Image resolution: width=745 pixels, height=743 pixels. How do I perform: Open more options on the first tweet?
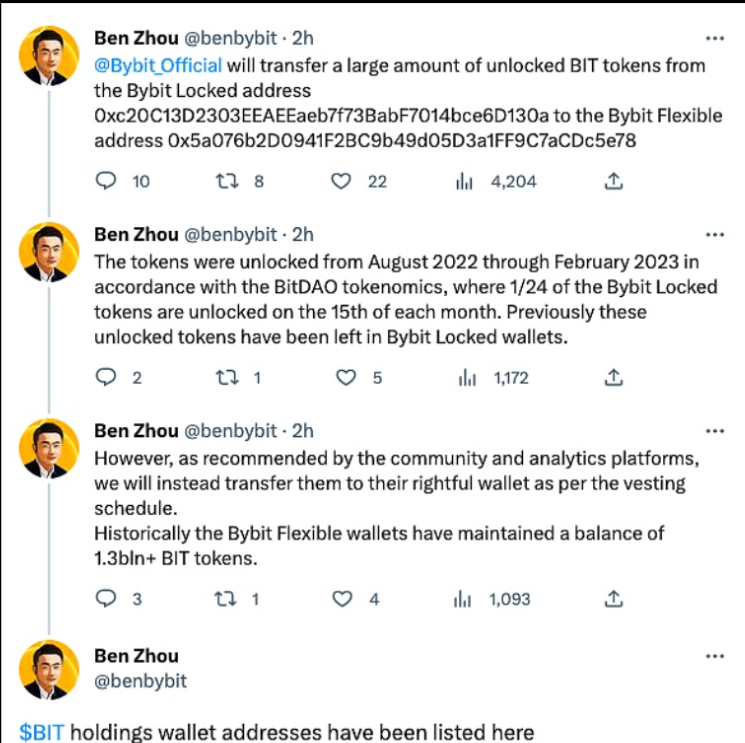coord(715,38)
